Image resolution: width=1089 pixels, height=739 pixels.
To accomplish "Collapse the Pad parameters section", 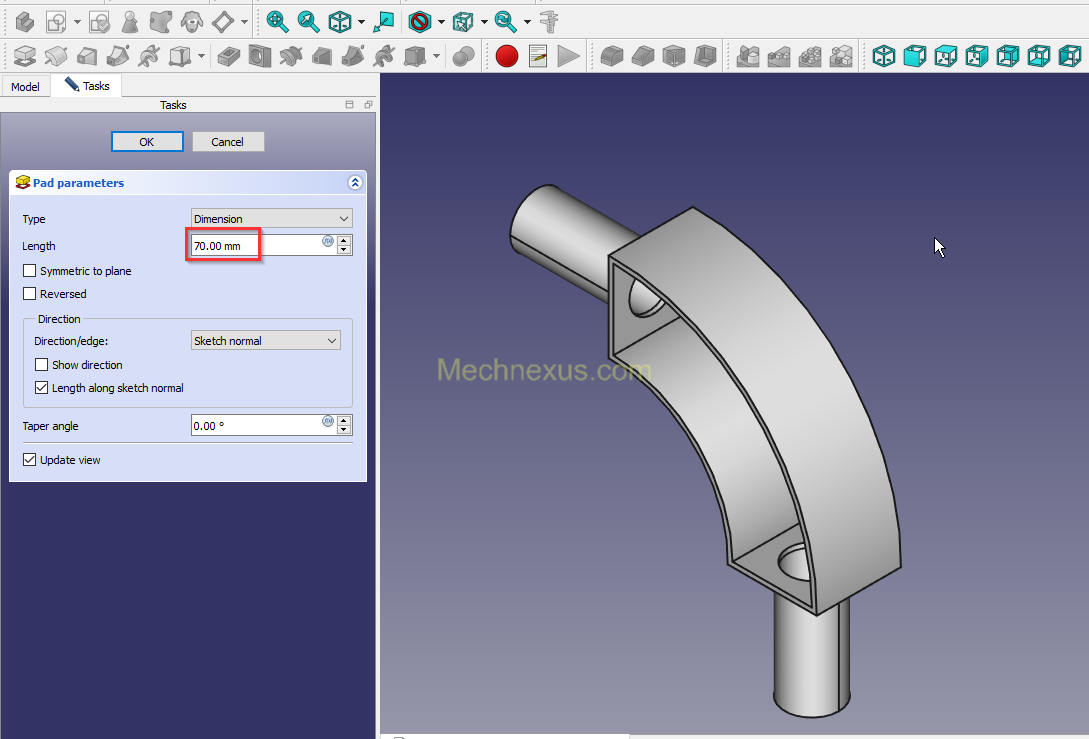I will pyautogui.click(x=354, y=183).
